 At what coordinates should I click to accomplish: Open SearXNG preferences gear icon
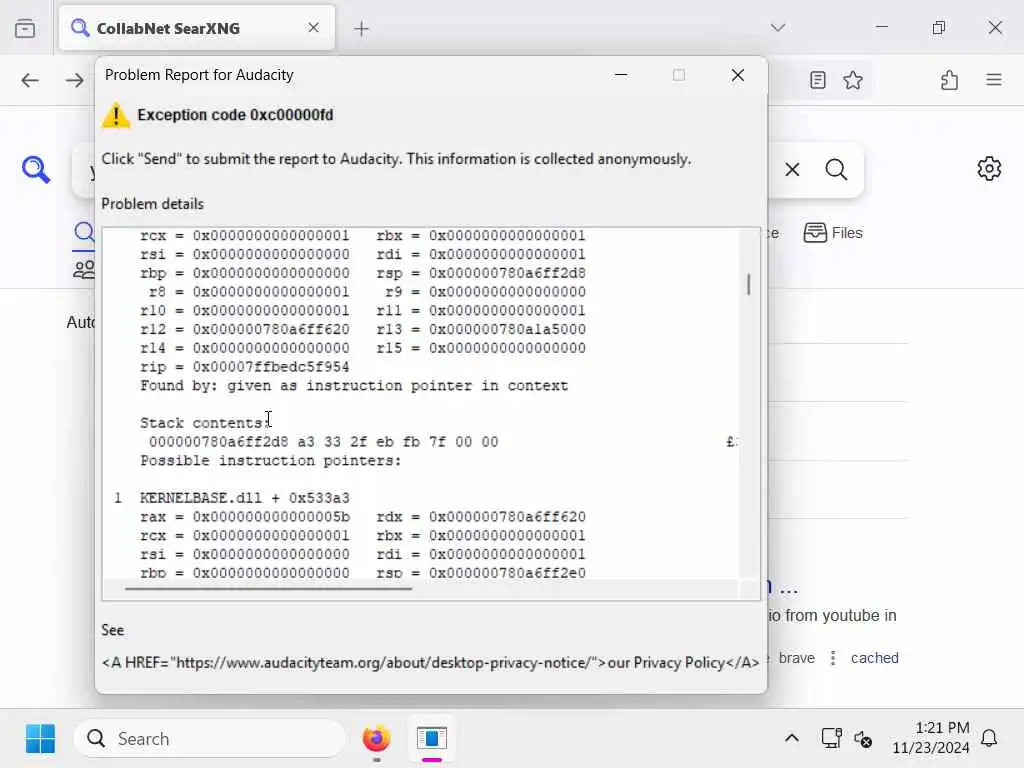coord(989,168)
